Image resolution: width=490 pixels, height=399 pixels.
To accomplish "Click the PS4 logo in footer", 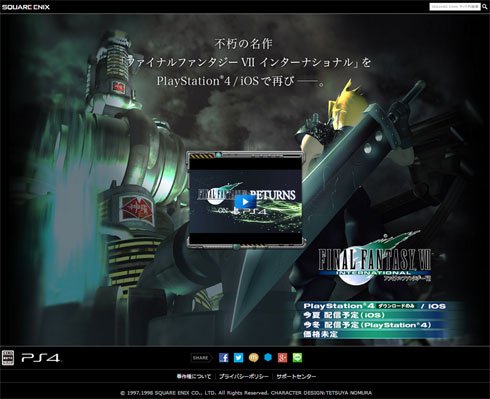I will click(41, 358).
